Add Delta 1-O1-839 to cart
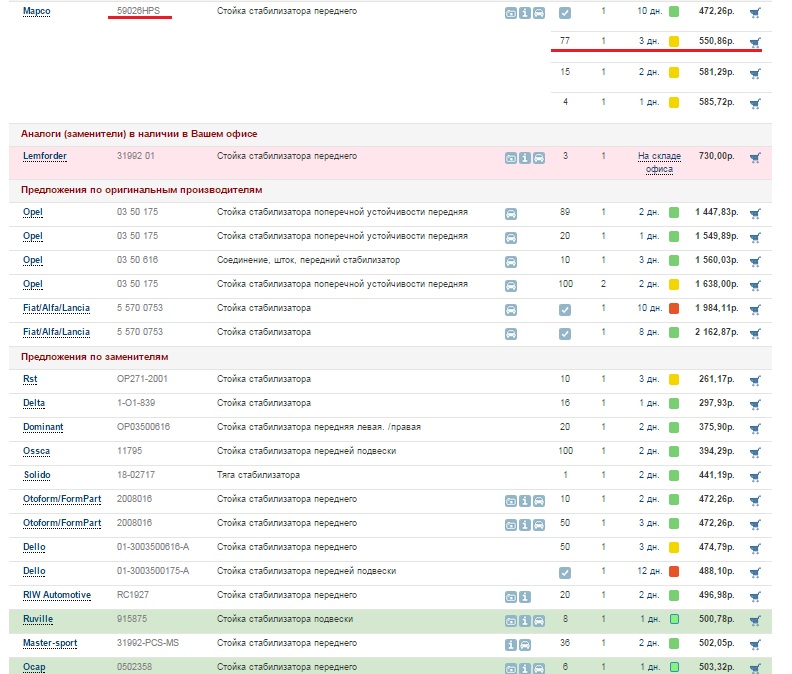This screenshot has height=674, width=792. pyautogui.click(x=755, y=404)
